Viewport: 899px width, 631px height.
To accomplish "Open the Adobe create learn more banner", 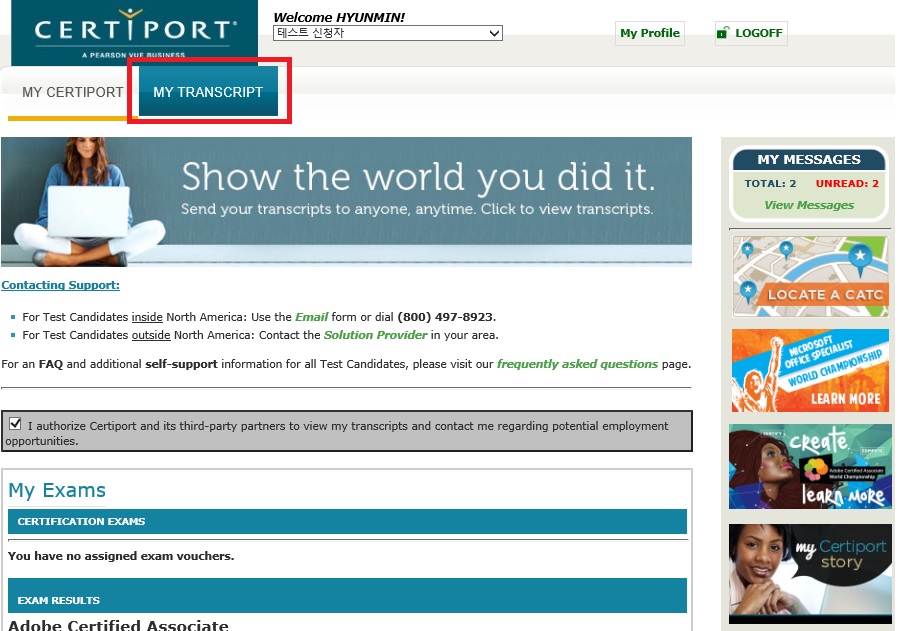I will pyautogui.click(x=810, y=467).
